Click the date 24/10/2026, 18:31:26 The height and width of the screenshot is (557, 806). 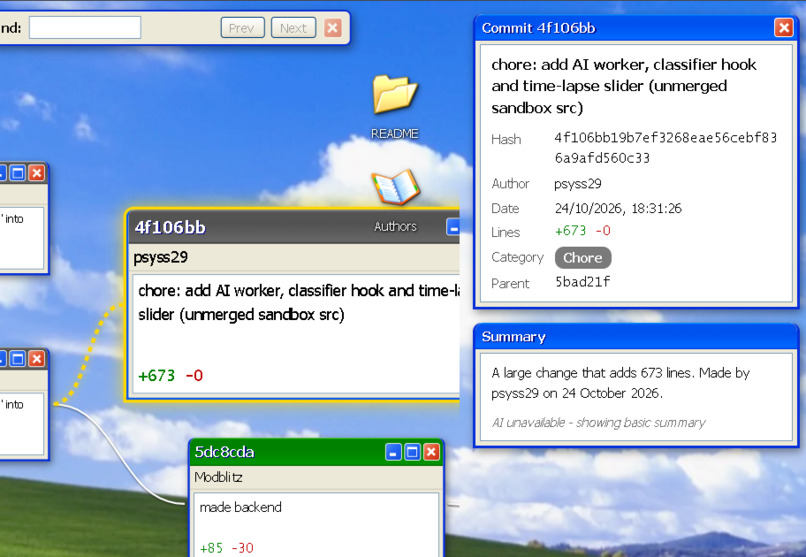[x=618, y=208]
